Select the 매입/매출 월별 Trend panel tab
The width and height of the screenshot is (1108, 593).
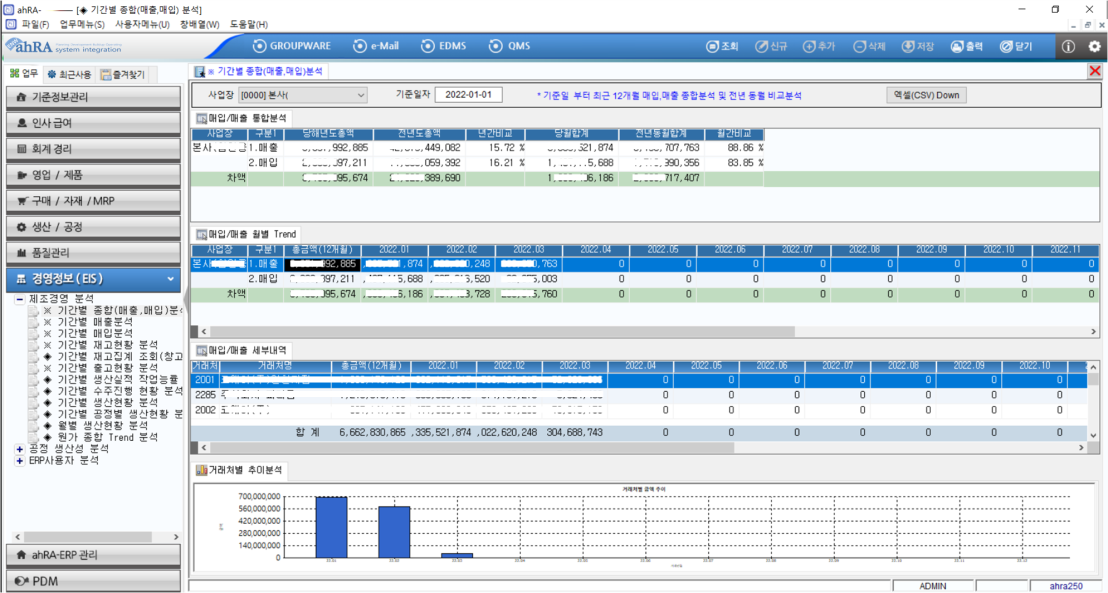click(246, 234)
